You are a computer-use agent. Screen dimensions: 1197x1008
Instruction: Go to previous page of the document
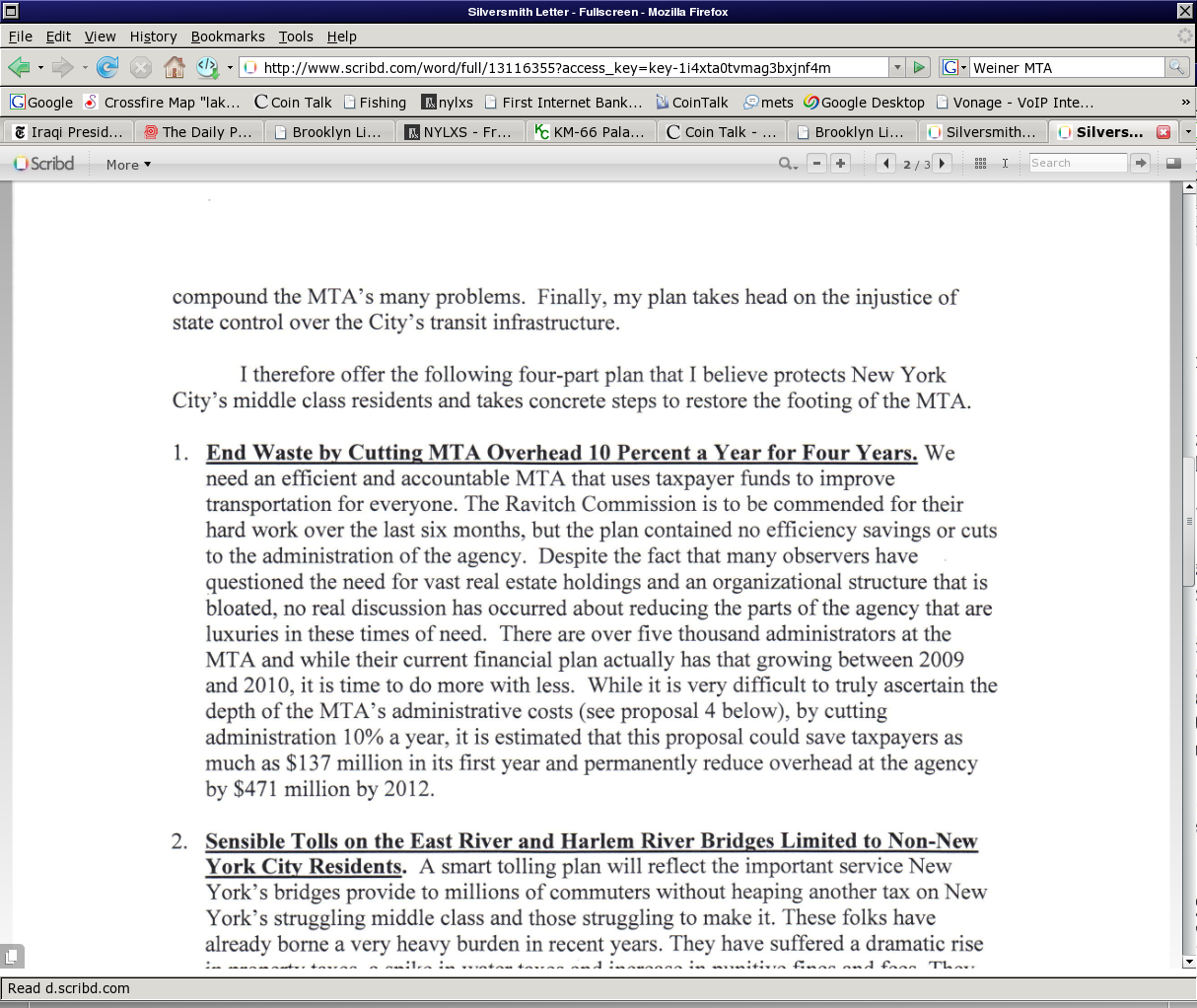coord(886,164)
